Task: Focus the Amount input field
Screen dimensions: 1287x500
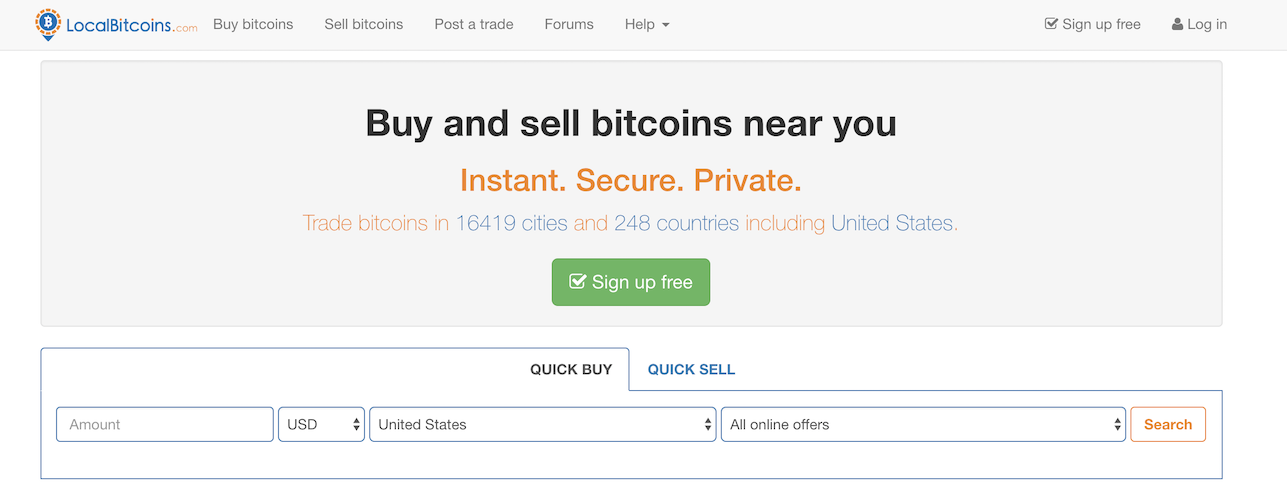Action: [x=165, y=424]
